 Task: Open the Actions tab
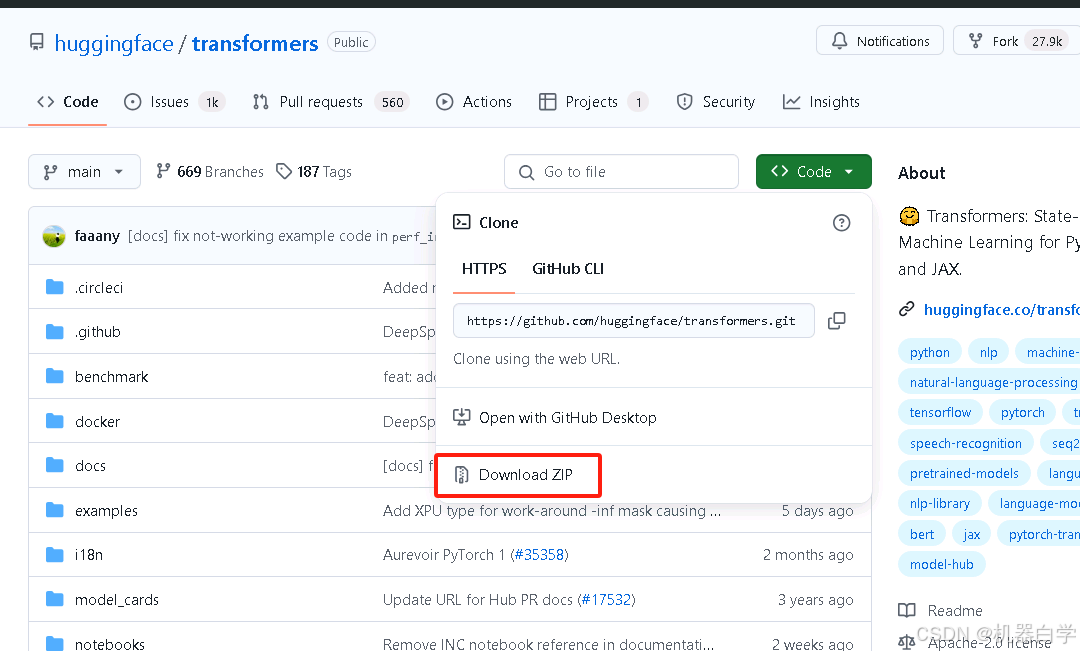tap(474, 102)
